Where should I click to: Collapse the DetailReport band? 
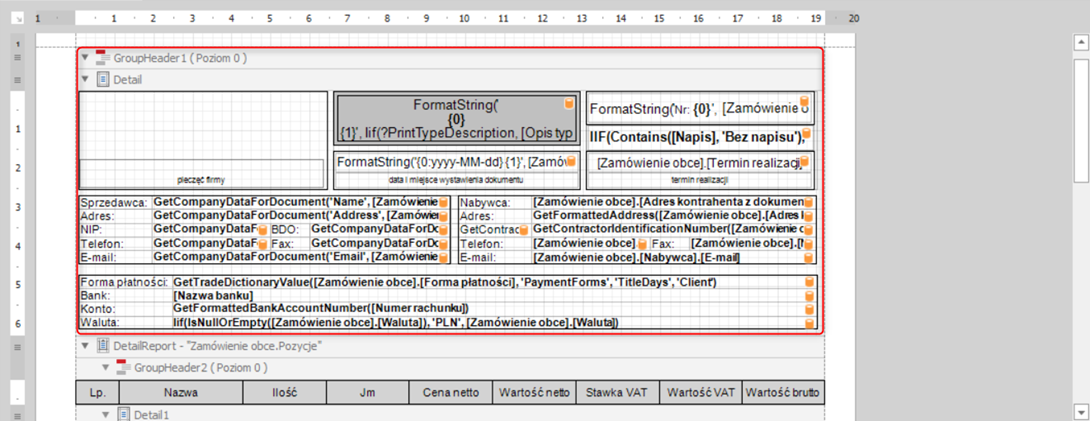coord(85,346)
